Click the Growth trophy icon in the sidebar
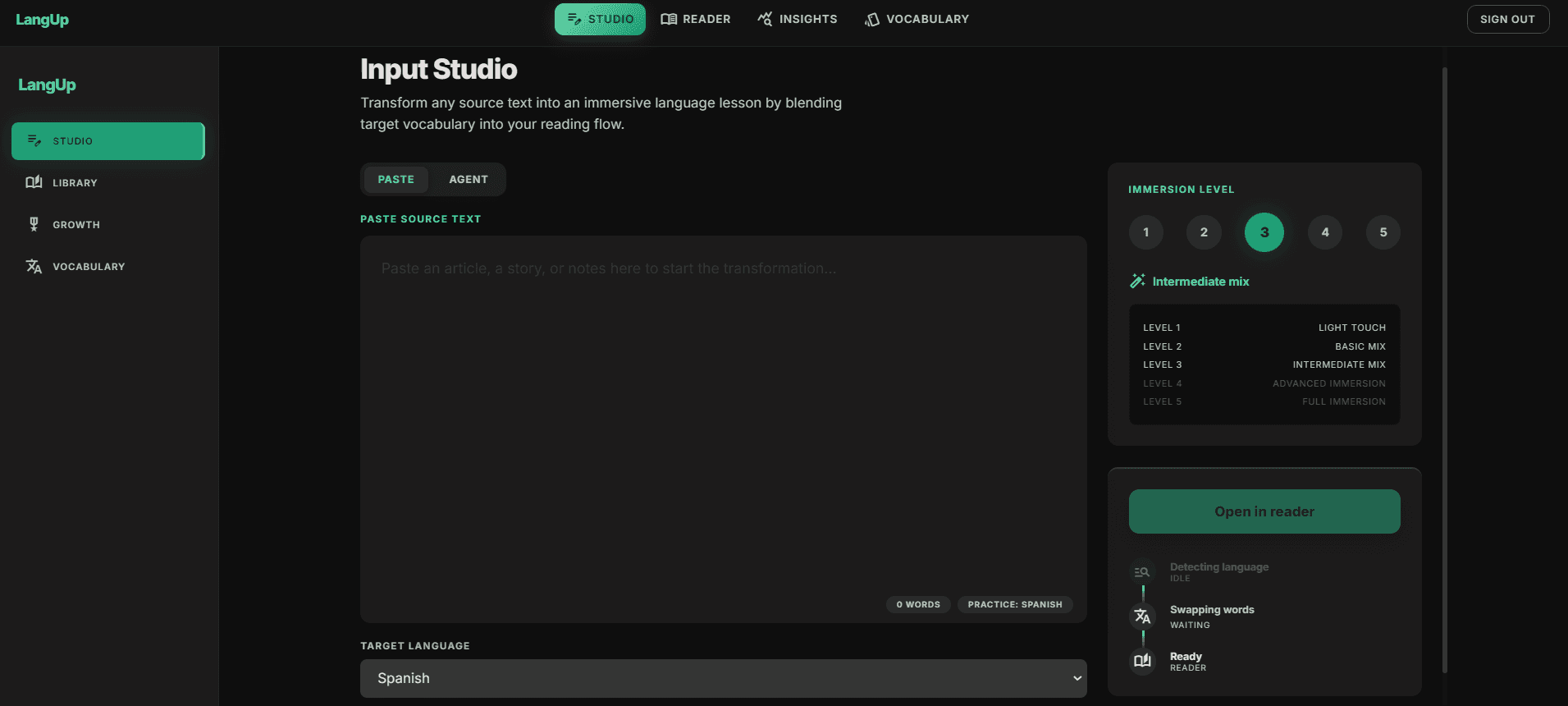Viewport: 1568px width, 706px height. (34, 224)
